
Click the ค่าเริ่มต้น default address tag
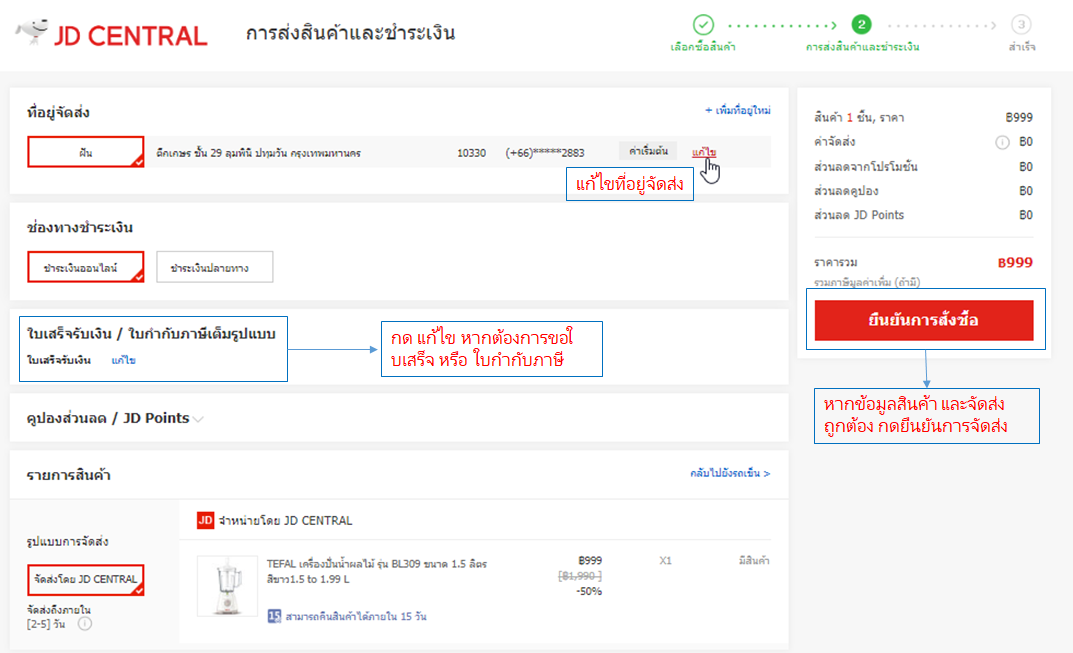(x=648, y=151)
